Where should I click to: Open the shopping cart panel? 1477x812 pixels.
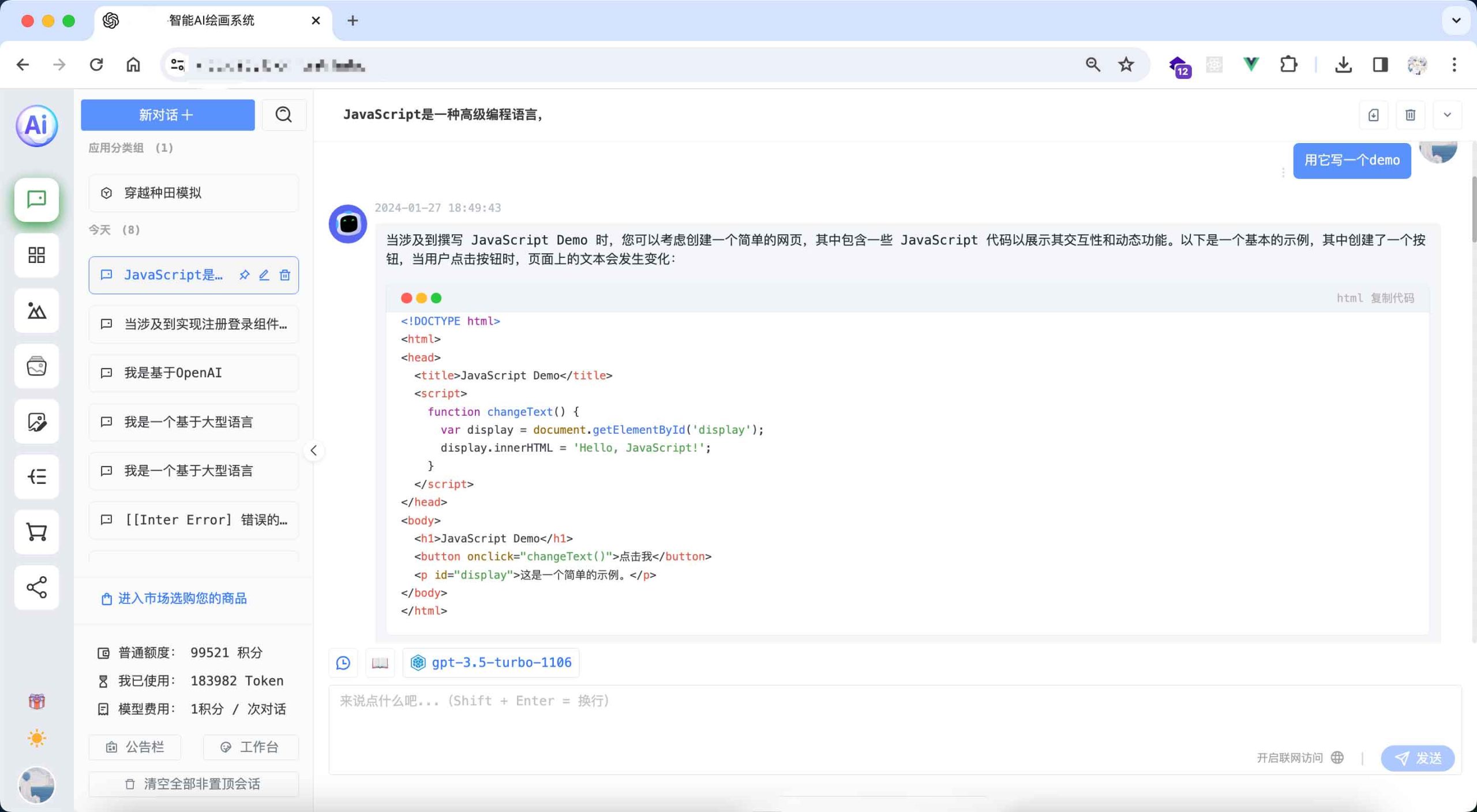click(x=36, y=532)
